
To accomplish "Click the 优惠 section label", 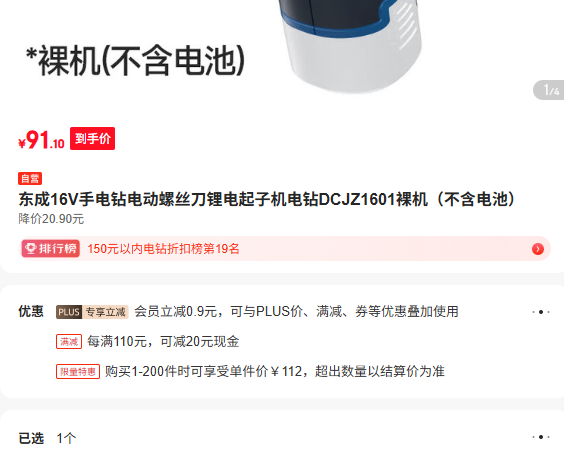I will coord(31,312).
